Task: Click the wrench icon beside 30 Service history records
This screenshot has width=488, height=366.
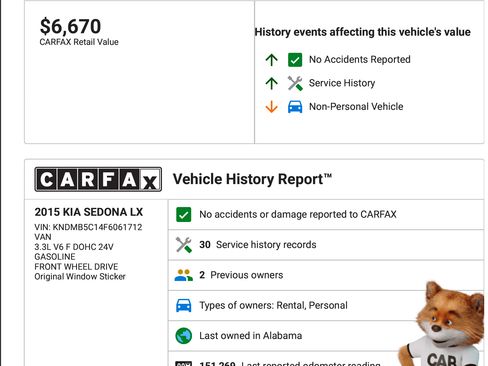Action: point(183,245)
